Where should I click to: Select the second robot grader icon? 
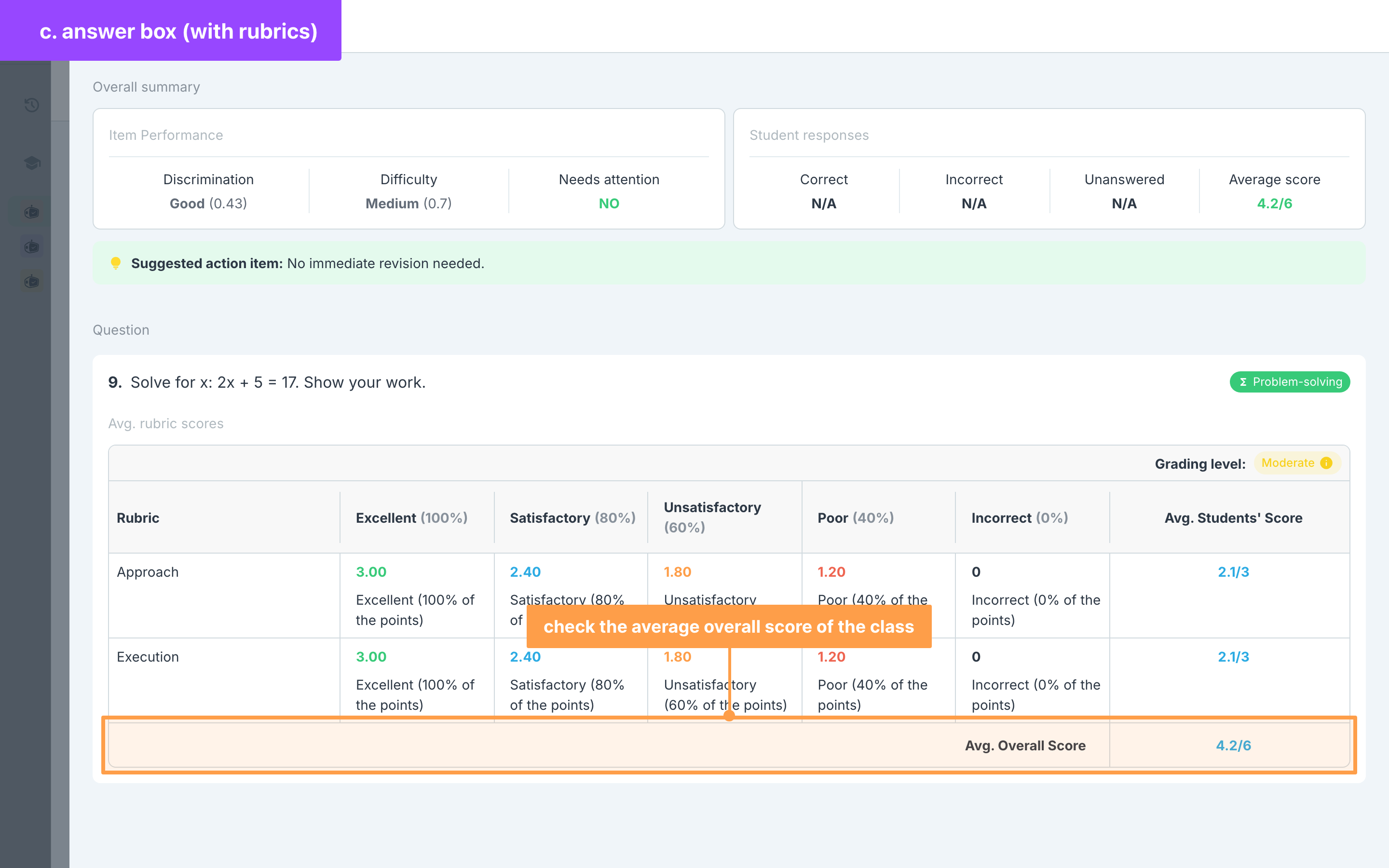point(31,247)
